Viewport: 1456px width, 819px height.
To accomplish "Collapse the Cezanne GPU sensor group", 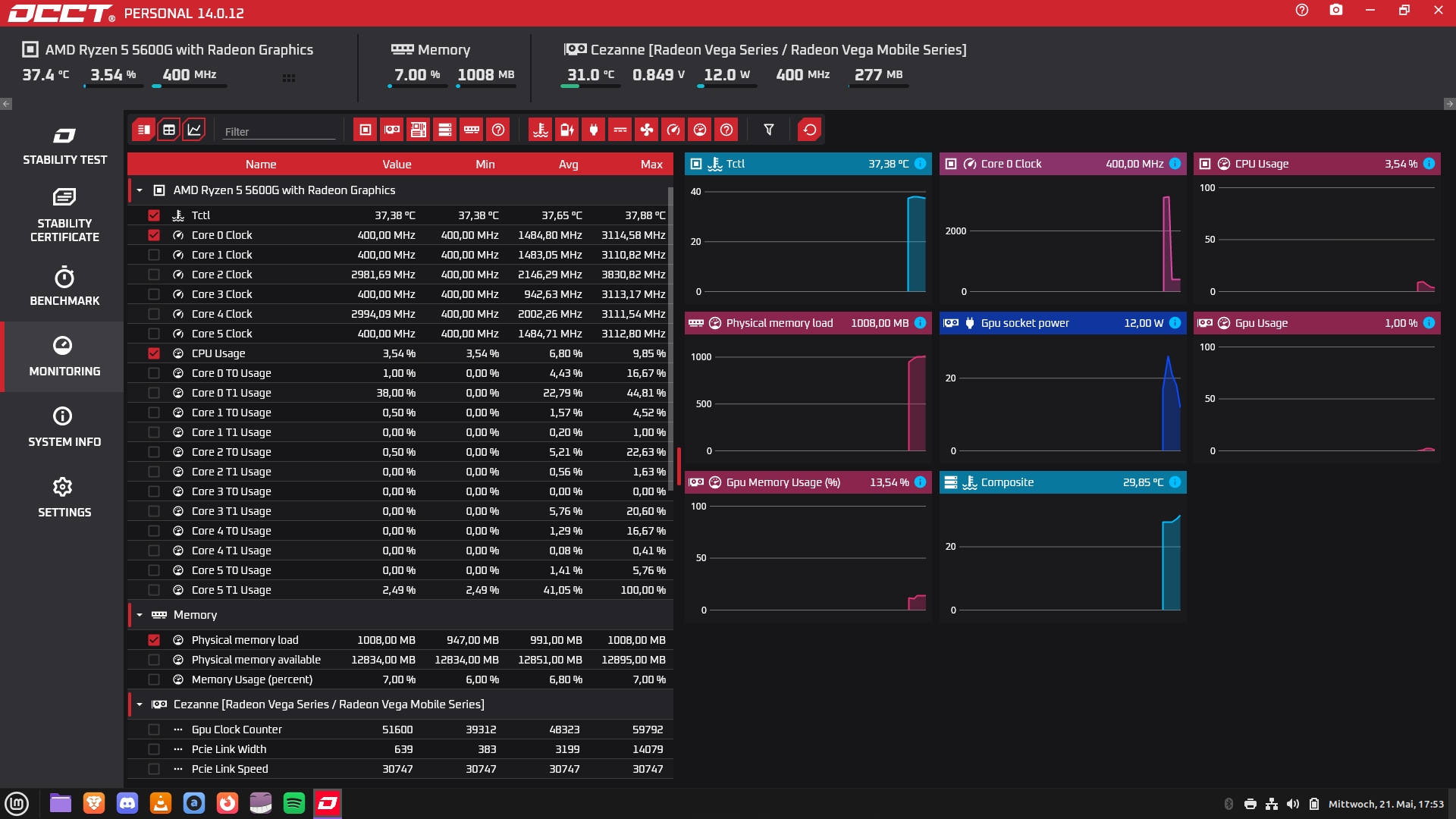I will [x=140, y=704].
